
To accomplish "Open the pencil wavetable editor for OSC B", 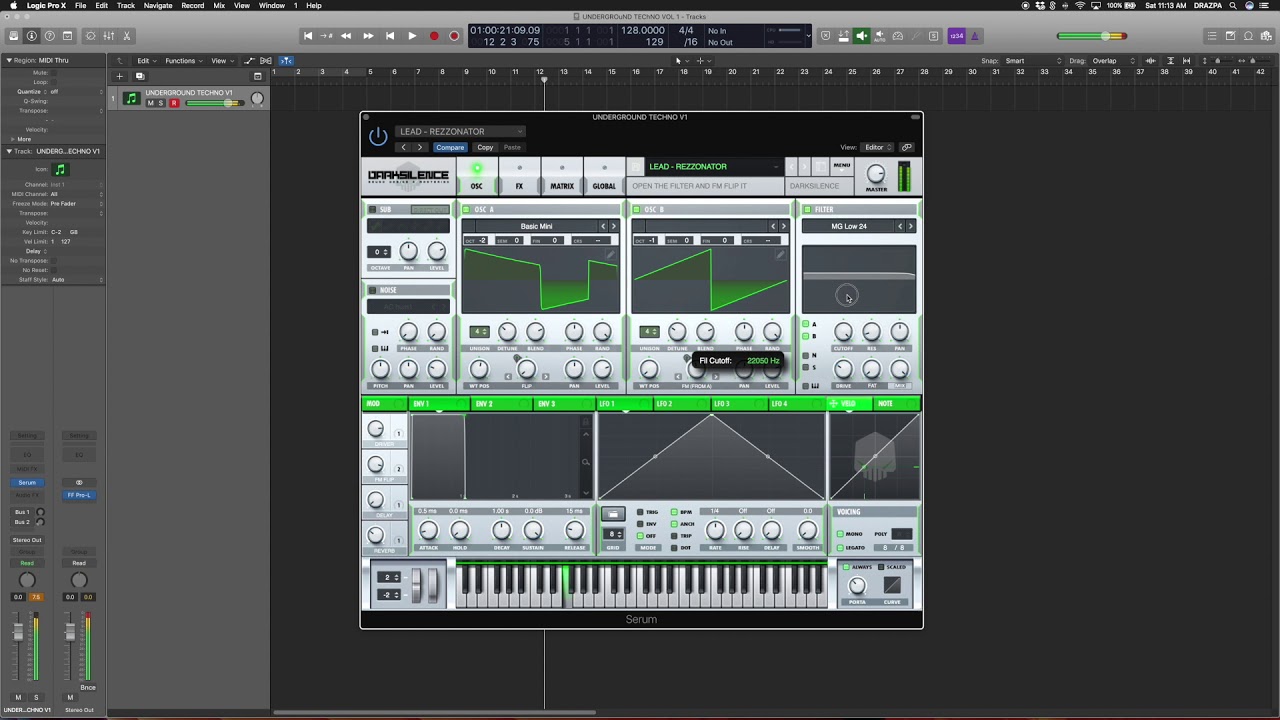I will [x=780, y=255].
